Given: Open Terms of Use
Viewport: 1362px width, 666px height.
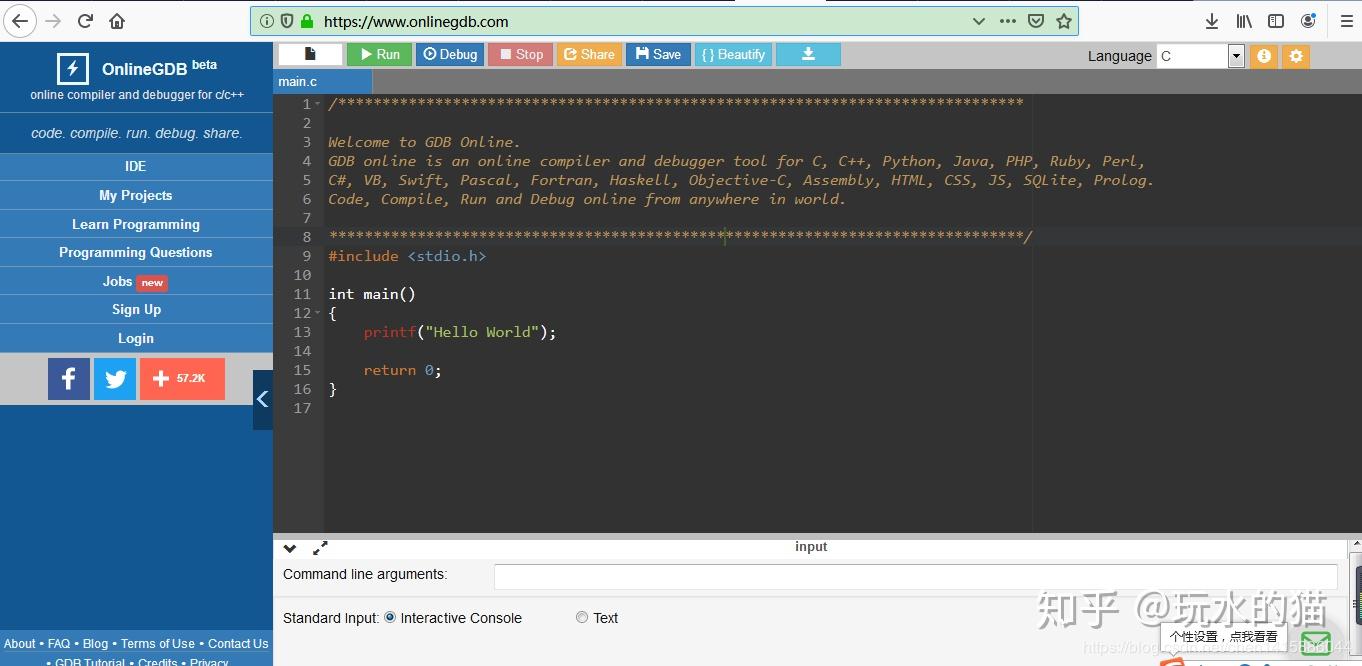Looking at the screenshot, I should [158, 644].
